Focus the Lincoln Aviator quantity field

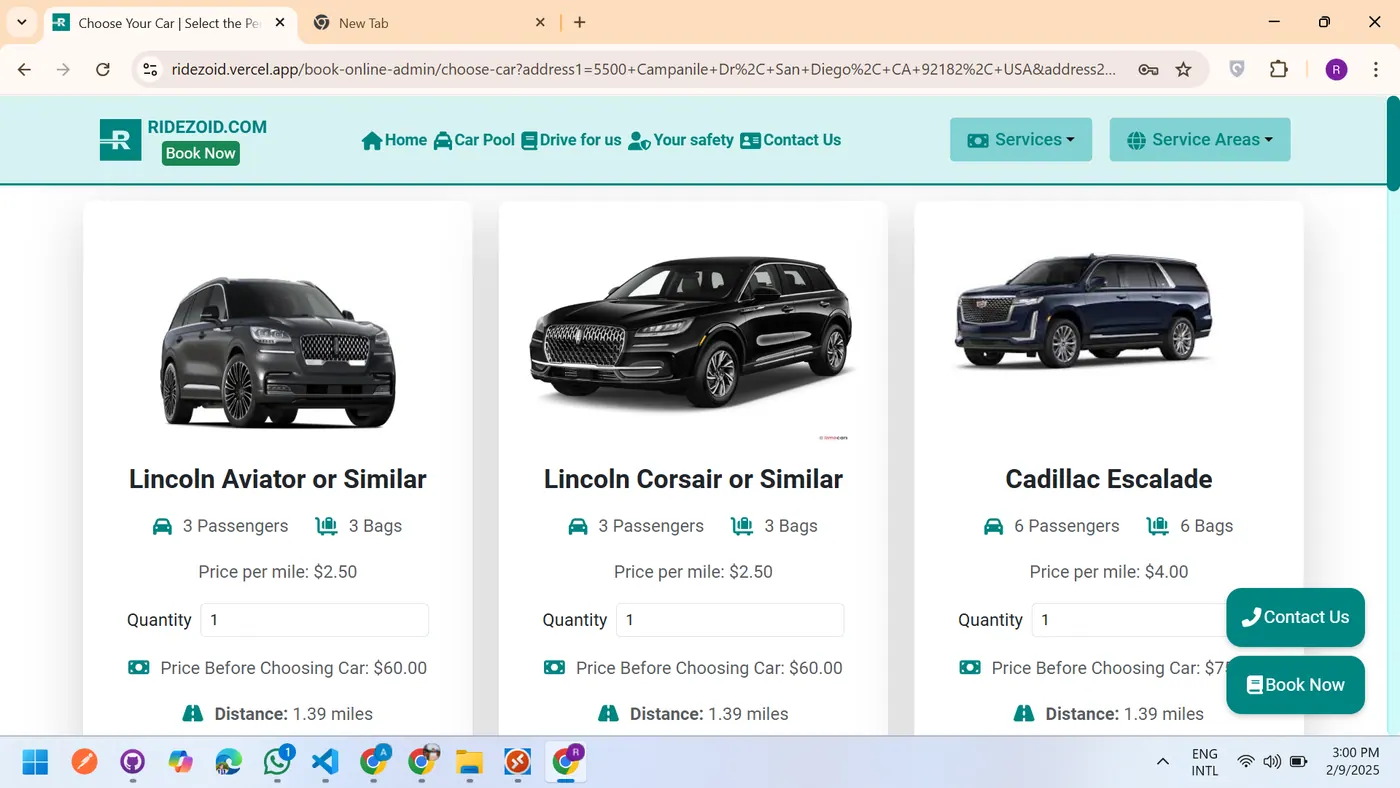click(x=315, y=620)
